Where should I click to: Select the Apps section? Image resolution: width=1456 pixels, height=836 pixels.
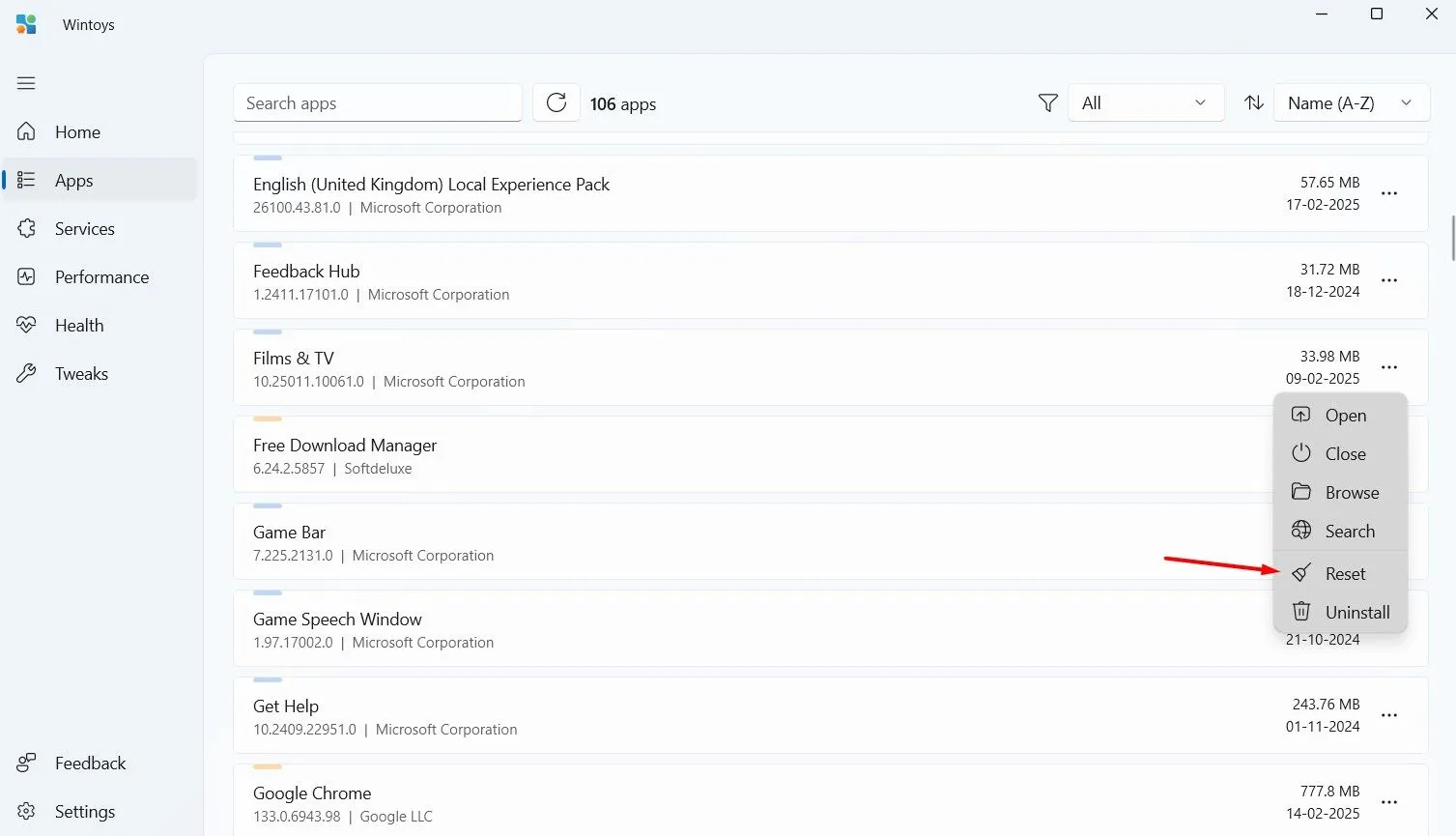(x=100, y=181)
